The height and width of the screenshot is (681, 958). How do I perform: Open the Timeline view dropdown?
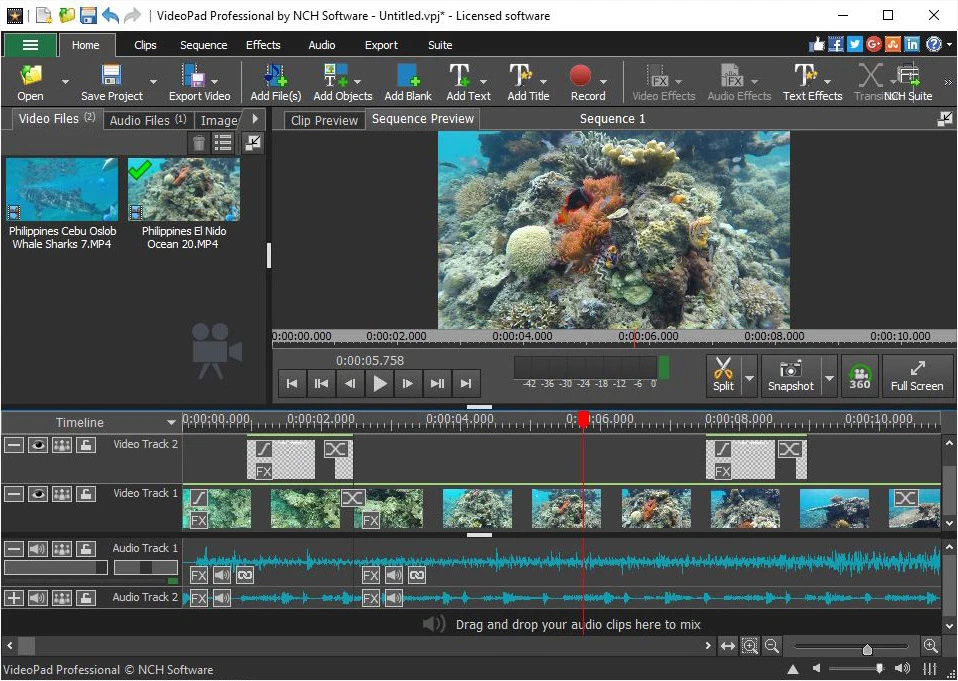(x=172, y=422)
